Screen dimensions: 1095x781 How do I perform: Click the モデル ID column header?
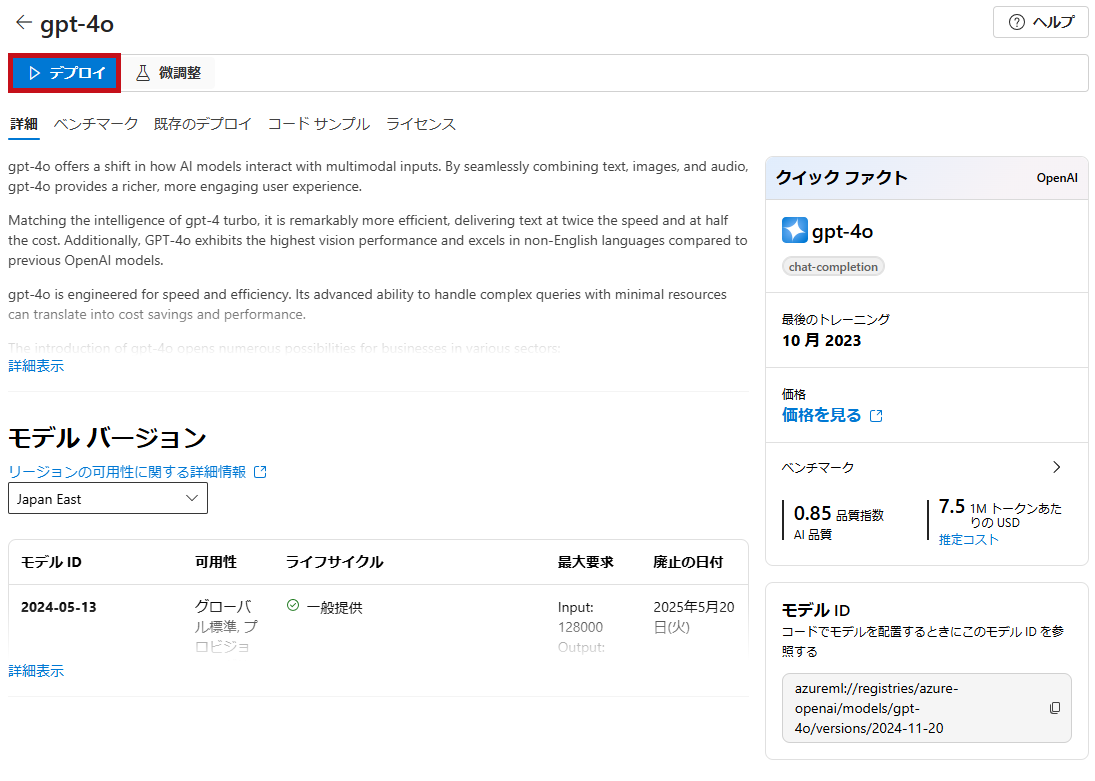[x=51, y=562]
